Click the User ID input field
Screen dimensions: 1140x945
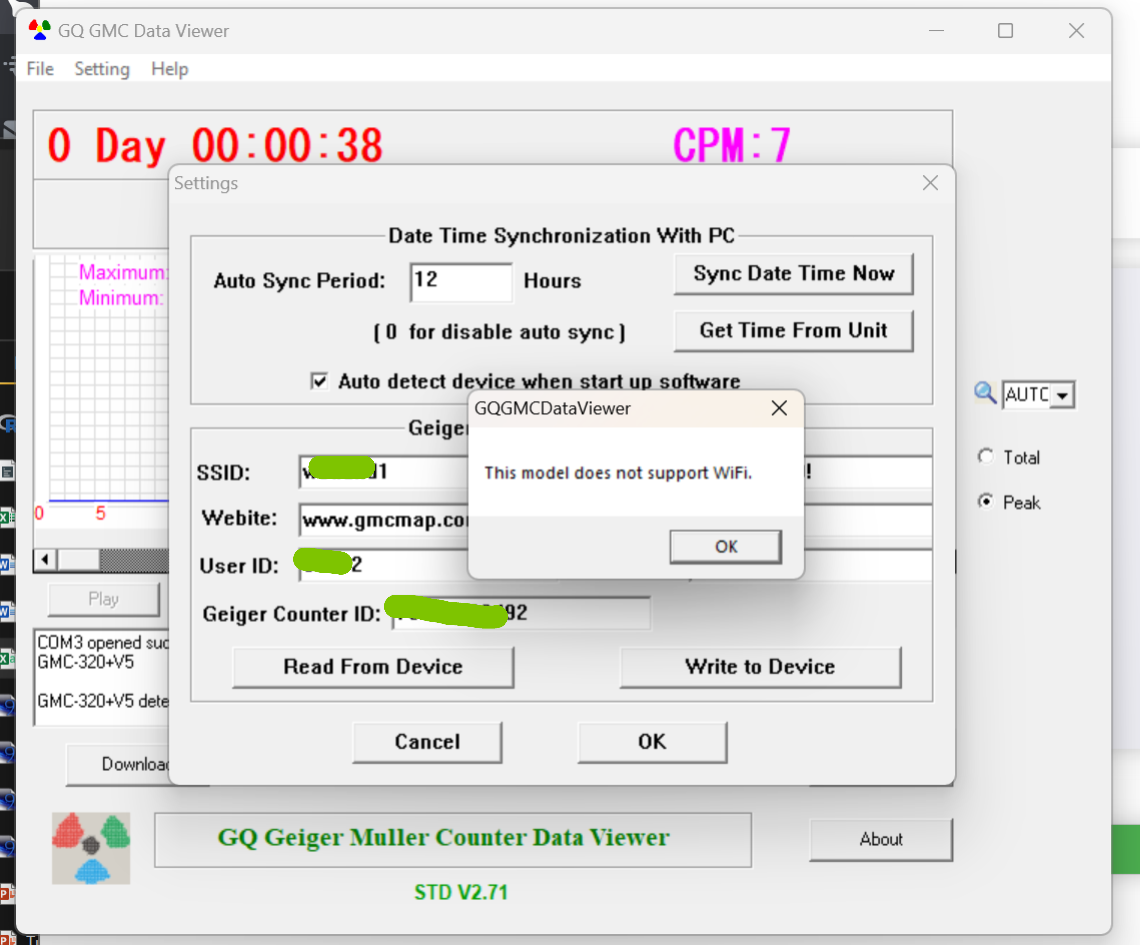point(383,565)
